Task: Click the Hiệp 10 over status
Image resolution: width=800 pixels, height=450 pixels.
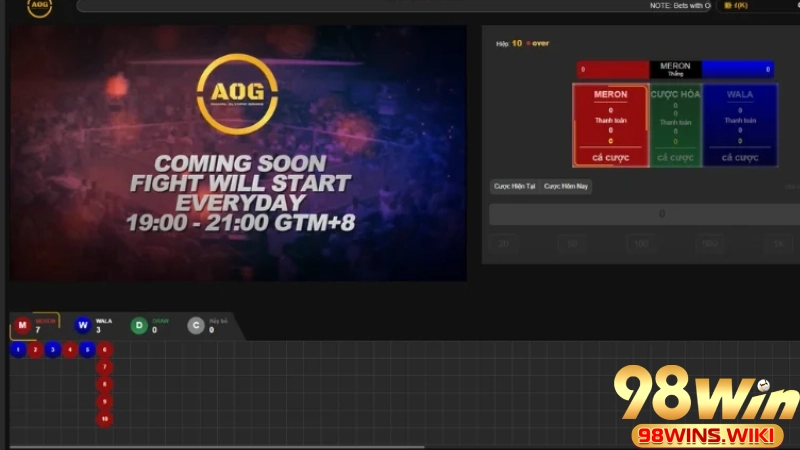Action: pyautogui.click(x=522, y=43)
